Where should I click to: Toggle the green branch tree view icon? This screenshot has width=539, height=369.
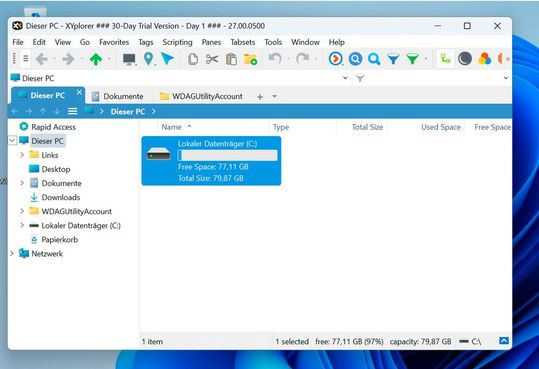[446, 59]
